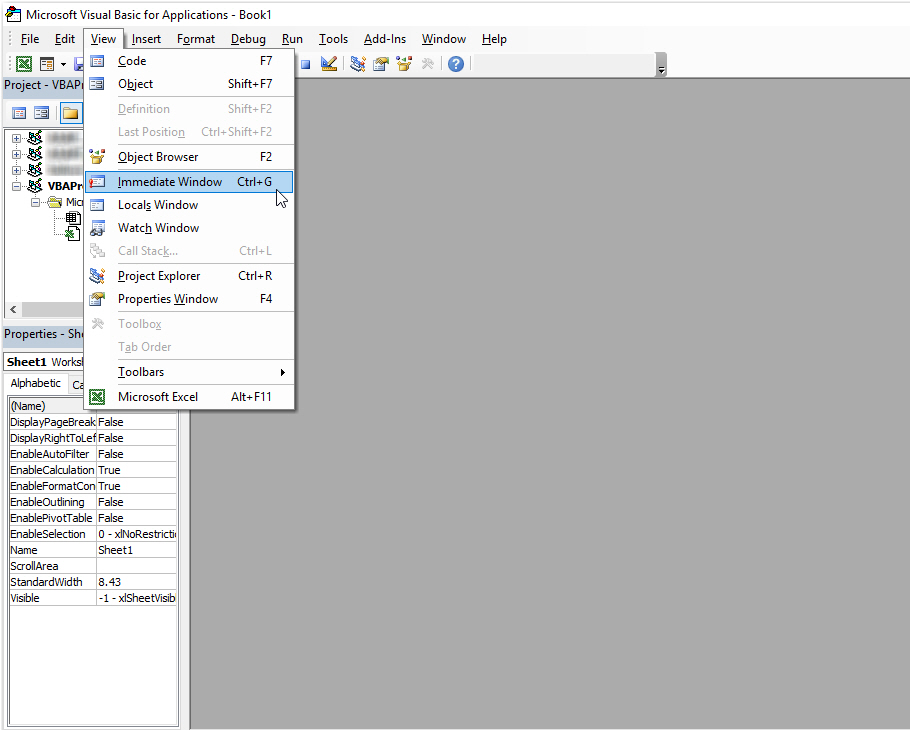Click the View Microsoft Excel toolbar icon
Screen dimensions: 910x730
23,64
